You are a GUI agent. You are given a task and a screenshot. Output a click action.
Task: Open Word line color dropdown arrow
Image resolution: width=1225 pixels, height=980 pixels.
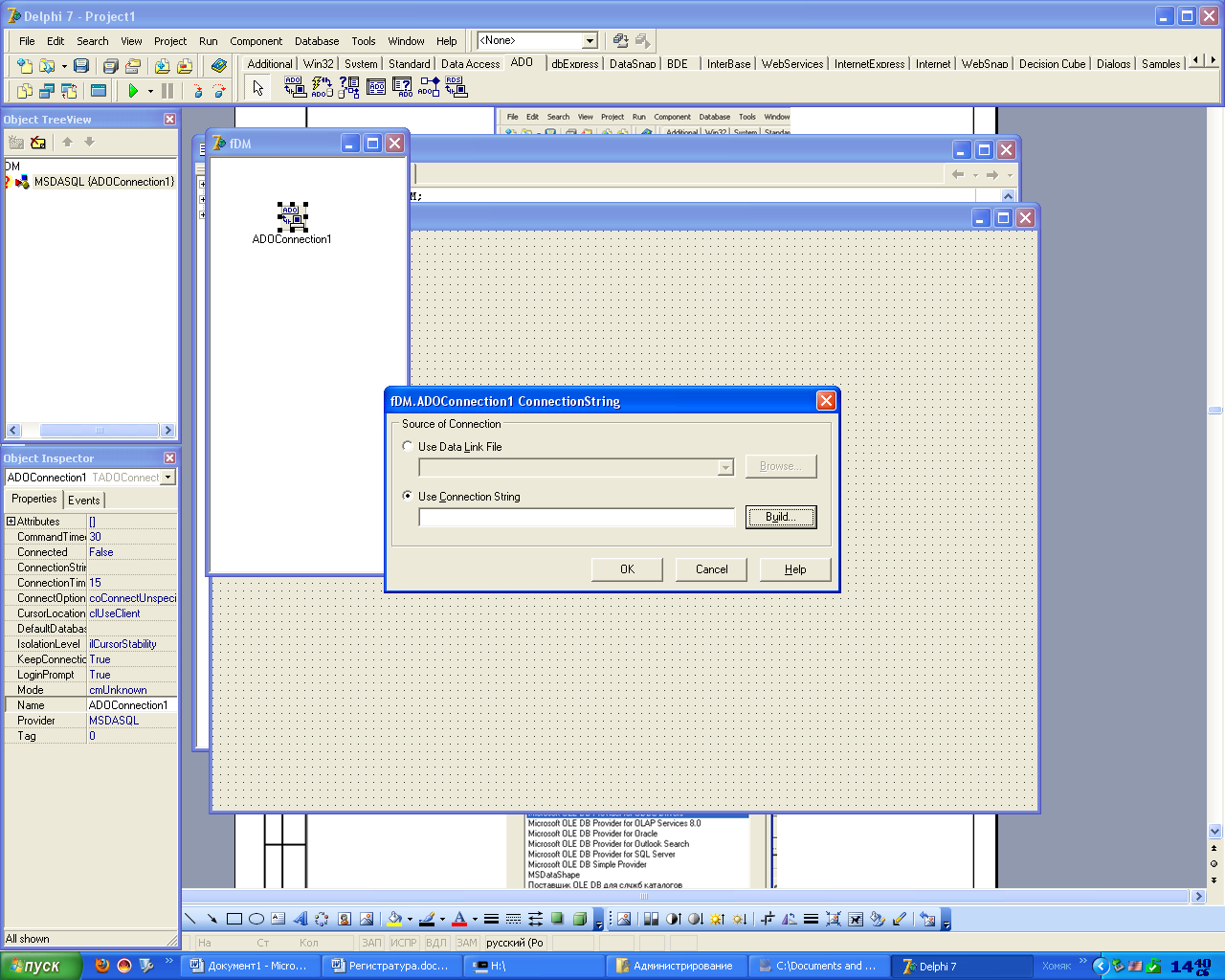(x=442, y=919)
